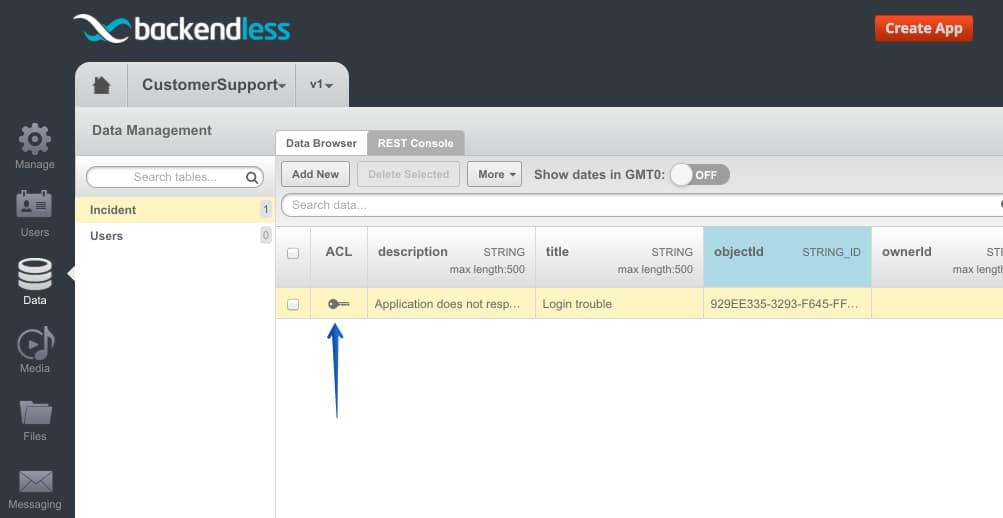The height and width of the screenshot is (518, 1003).
Task: Focus the Search tables field
Action: (x=175, y=177)
